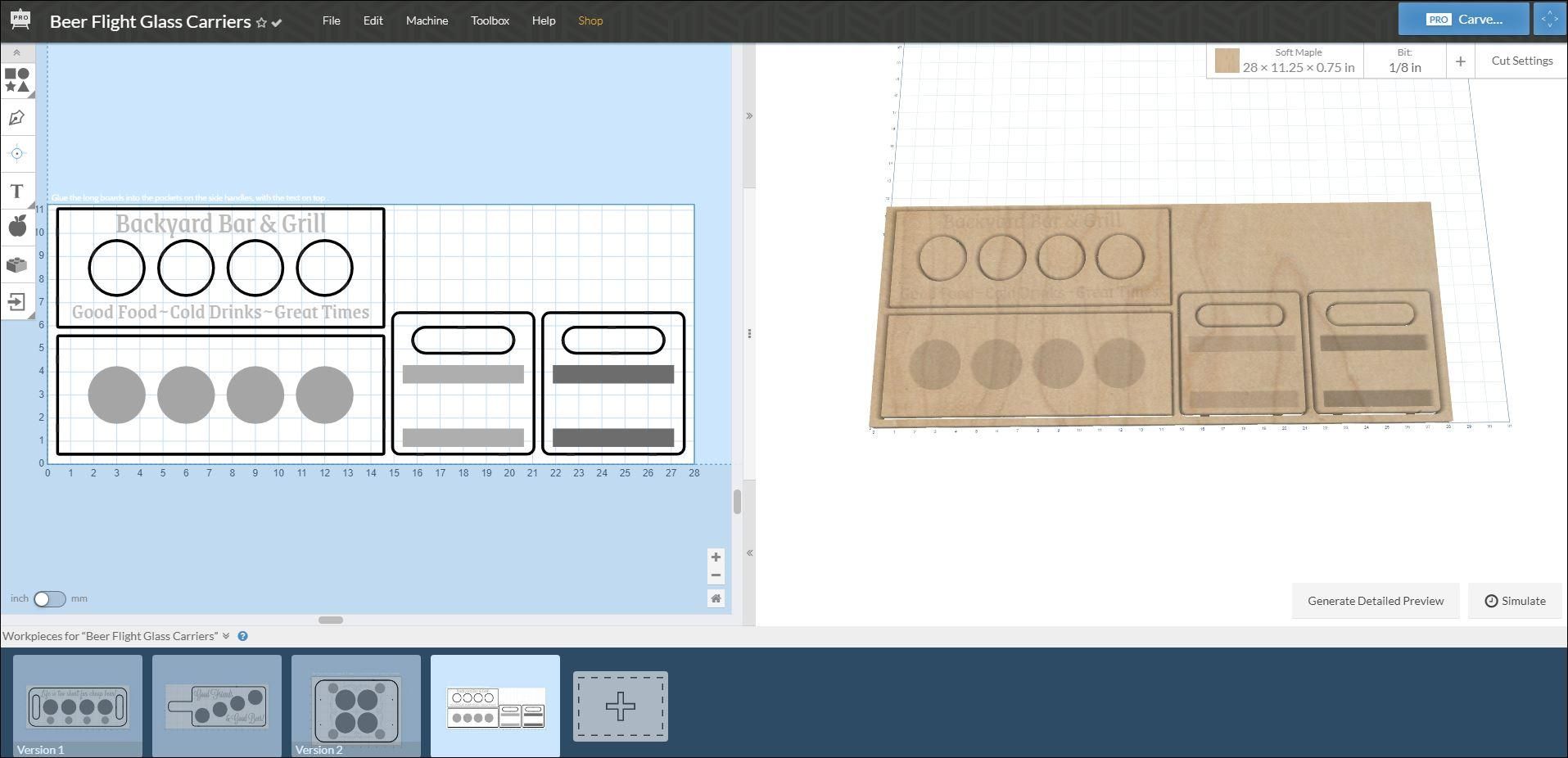Open the Machine menu

427,20
